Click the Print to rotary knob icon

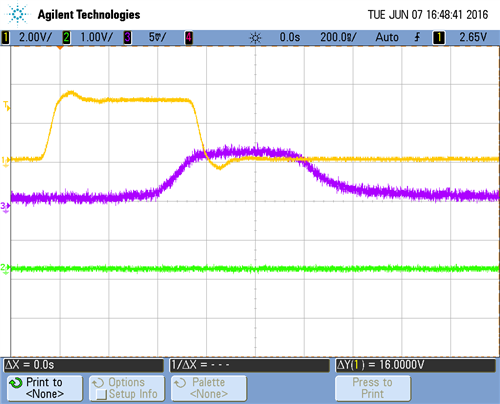click(16, 383)
